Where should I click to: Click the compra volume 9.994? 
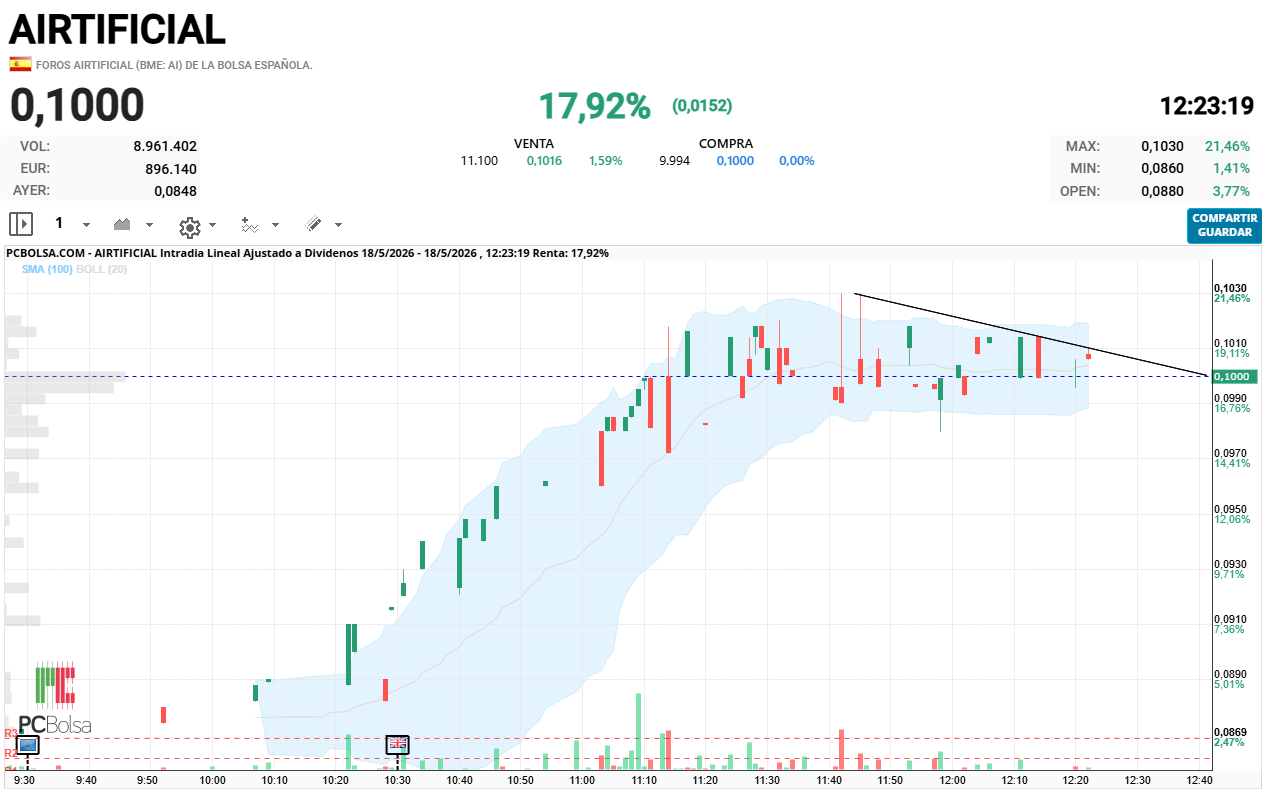pos(675,160)
